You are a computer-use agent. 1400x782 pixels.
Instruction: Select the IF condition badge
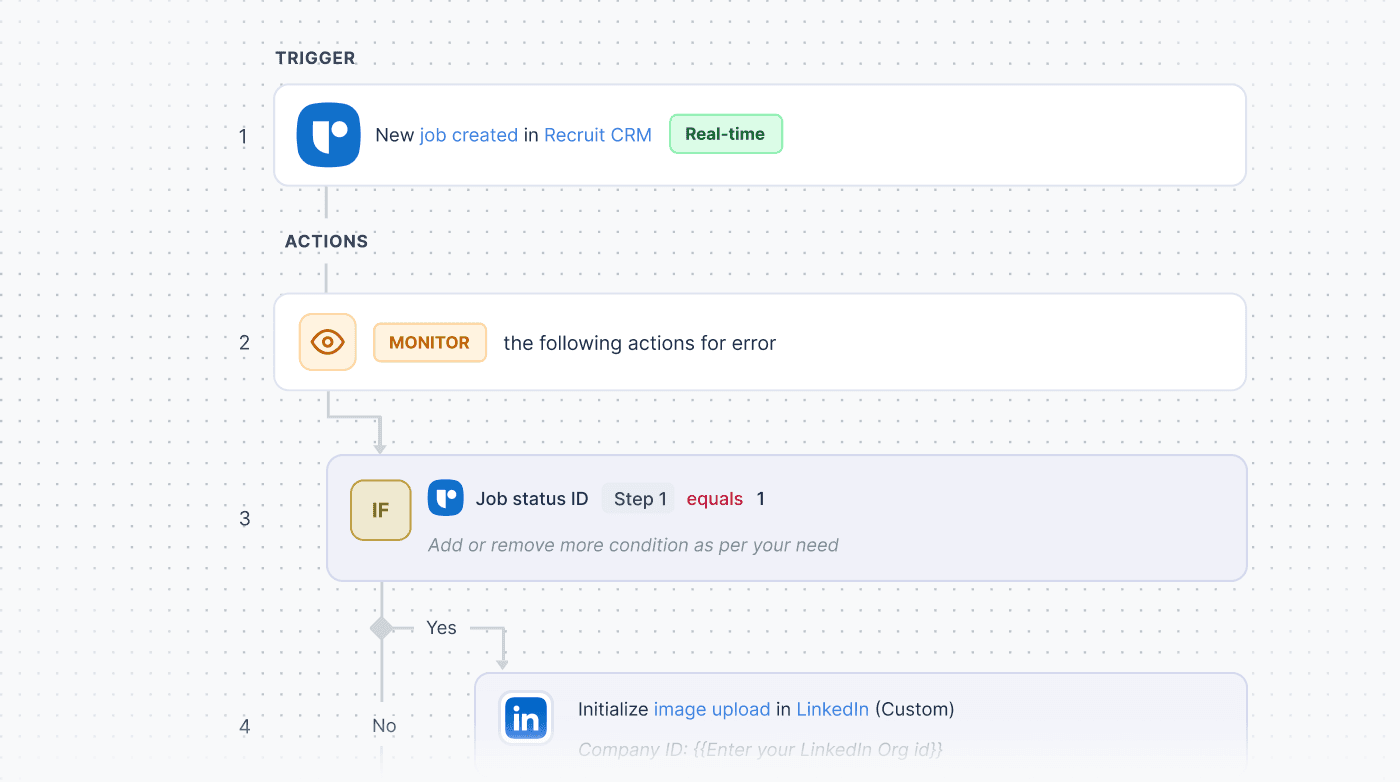coord(381,510)
